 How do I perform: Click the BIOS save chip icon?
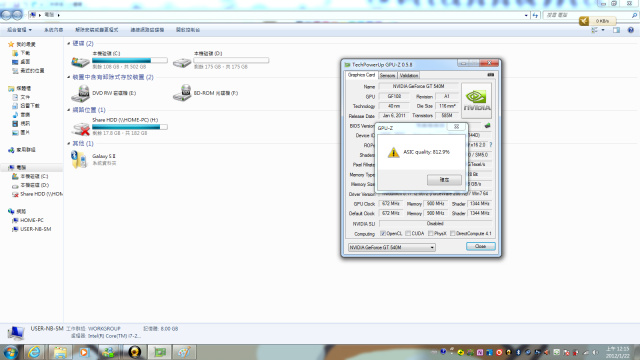click(x=487, y=126)
